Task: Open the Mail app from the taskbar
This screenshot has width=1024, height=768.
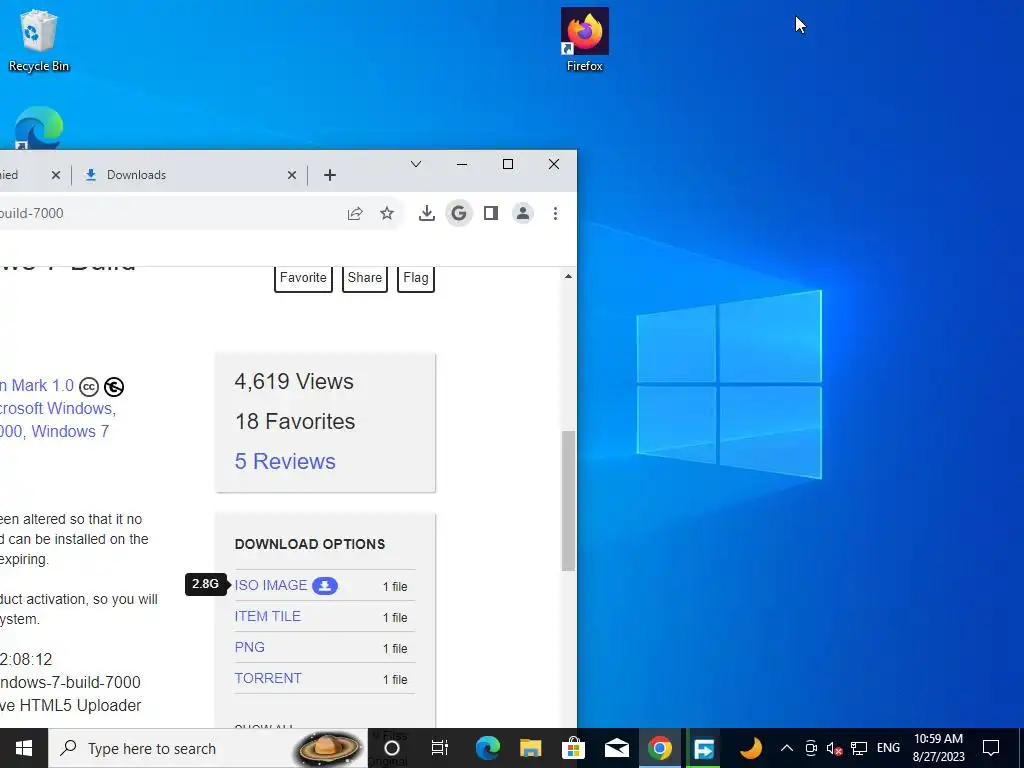Action: 616,748
